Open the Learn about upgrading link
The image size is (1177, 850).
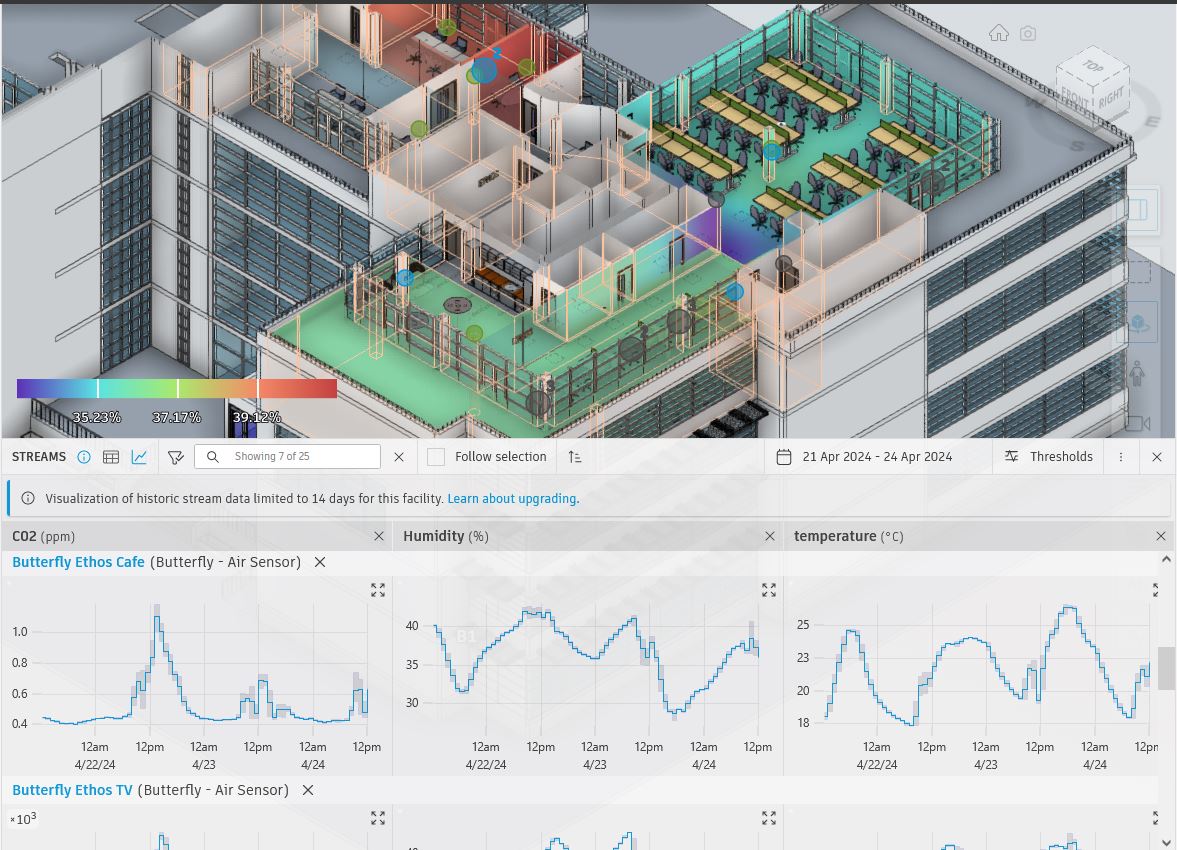(511, 499)
